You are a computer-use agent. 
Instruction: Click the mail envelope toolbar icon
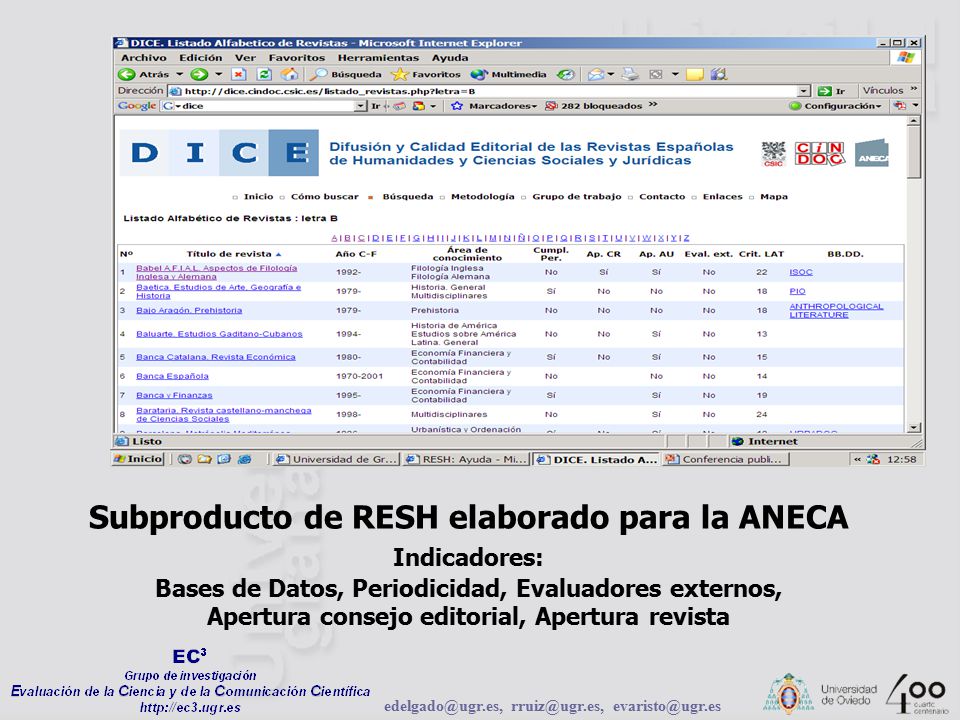tap(595, 75)
